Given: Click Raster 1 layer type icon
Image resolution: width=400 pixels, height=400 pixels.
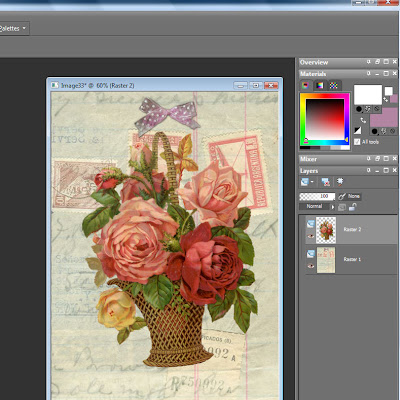Looking at the screenshot, I should [311, 254].
